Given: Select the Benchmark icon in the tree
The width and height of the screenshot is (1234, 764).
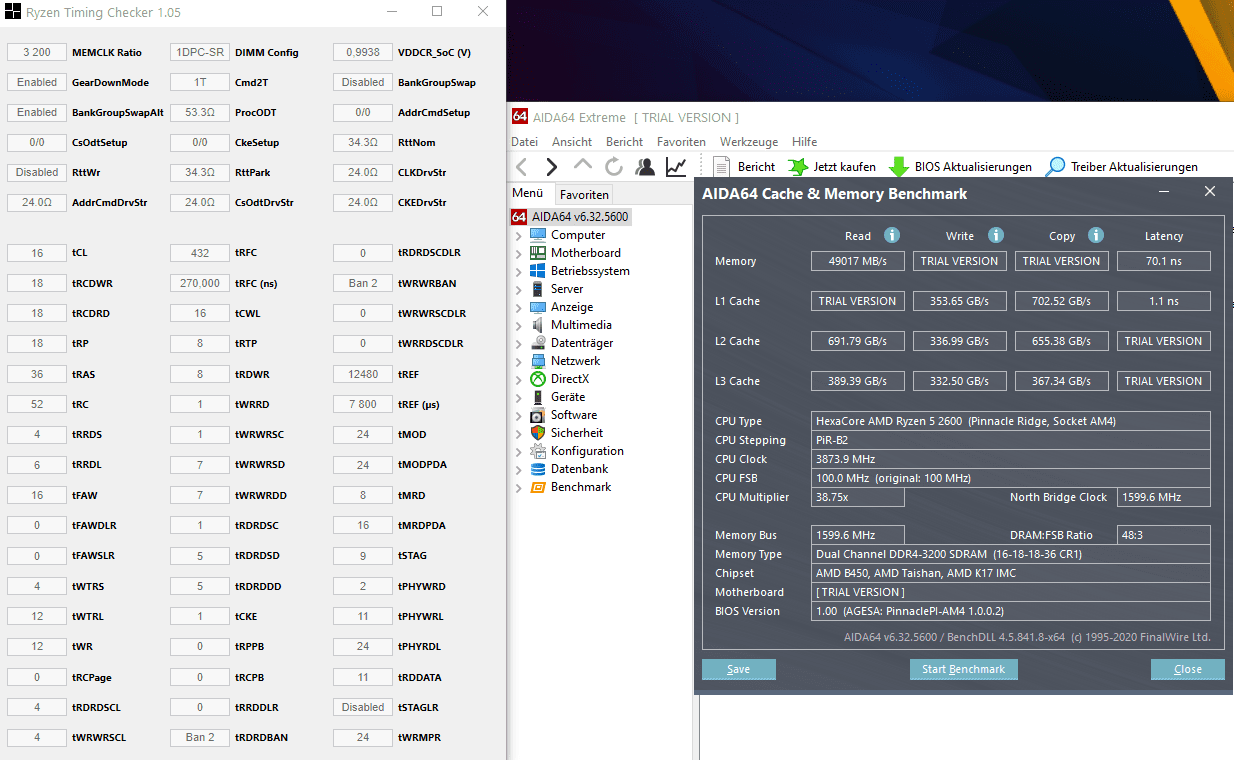Looking at the screenshot, I should (x=538, y=487).
